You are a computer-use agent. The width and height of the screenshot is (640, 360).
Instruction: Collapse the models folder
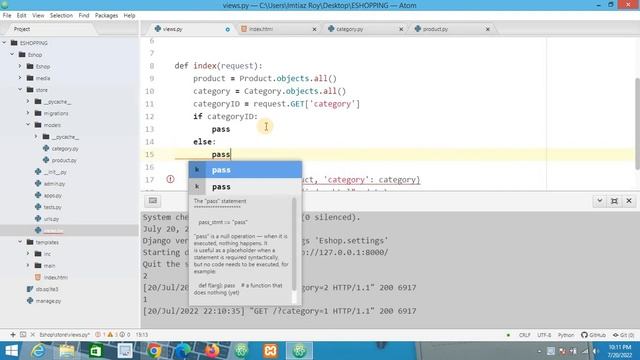tap(28, 125)
